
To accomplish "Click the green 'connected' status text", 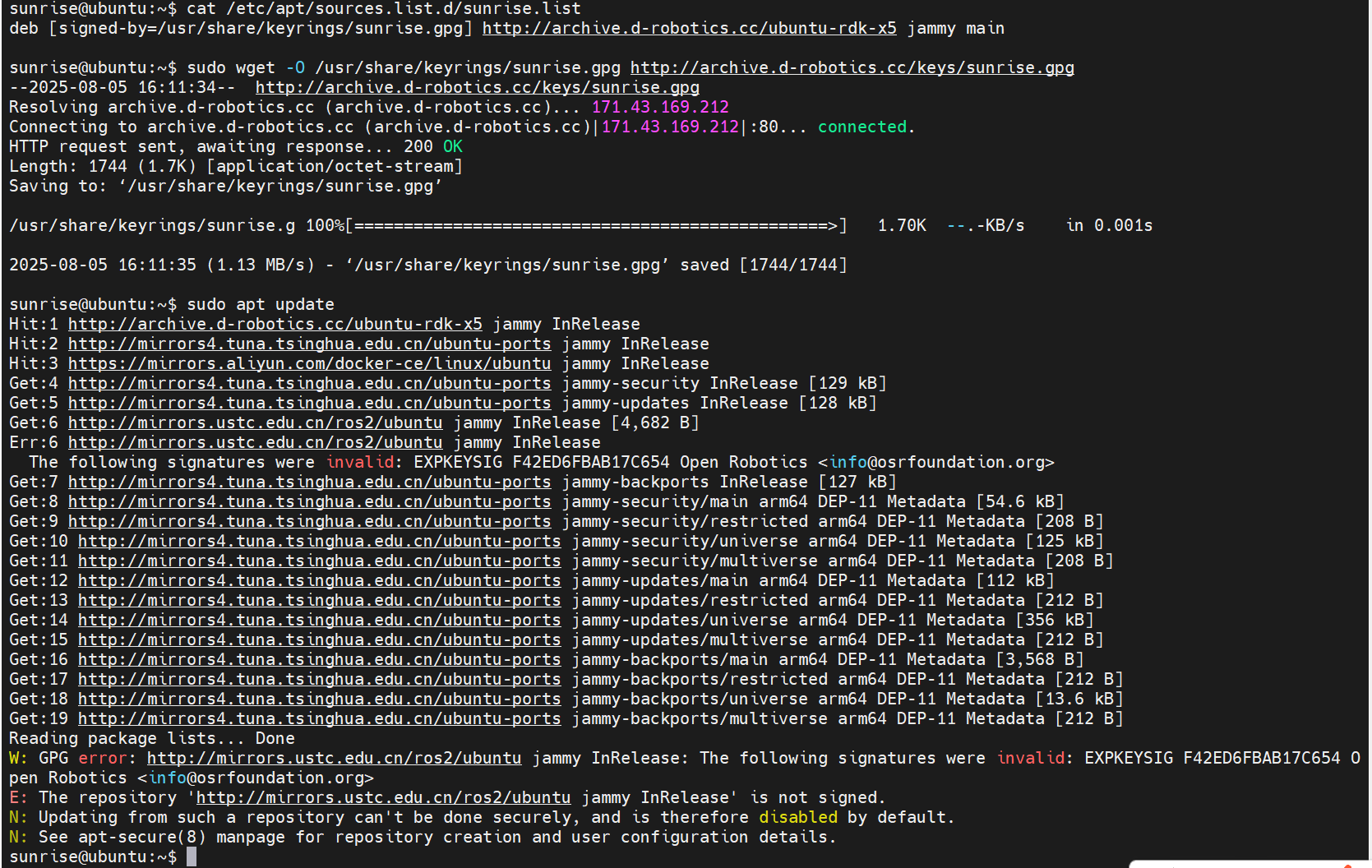I will [862, 127].
